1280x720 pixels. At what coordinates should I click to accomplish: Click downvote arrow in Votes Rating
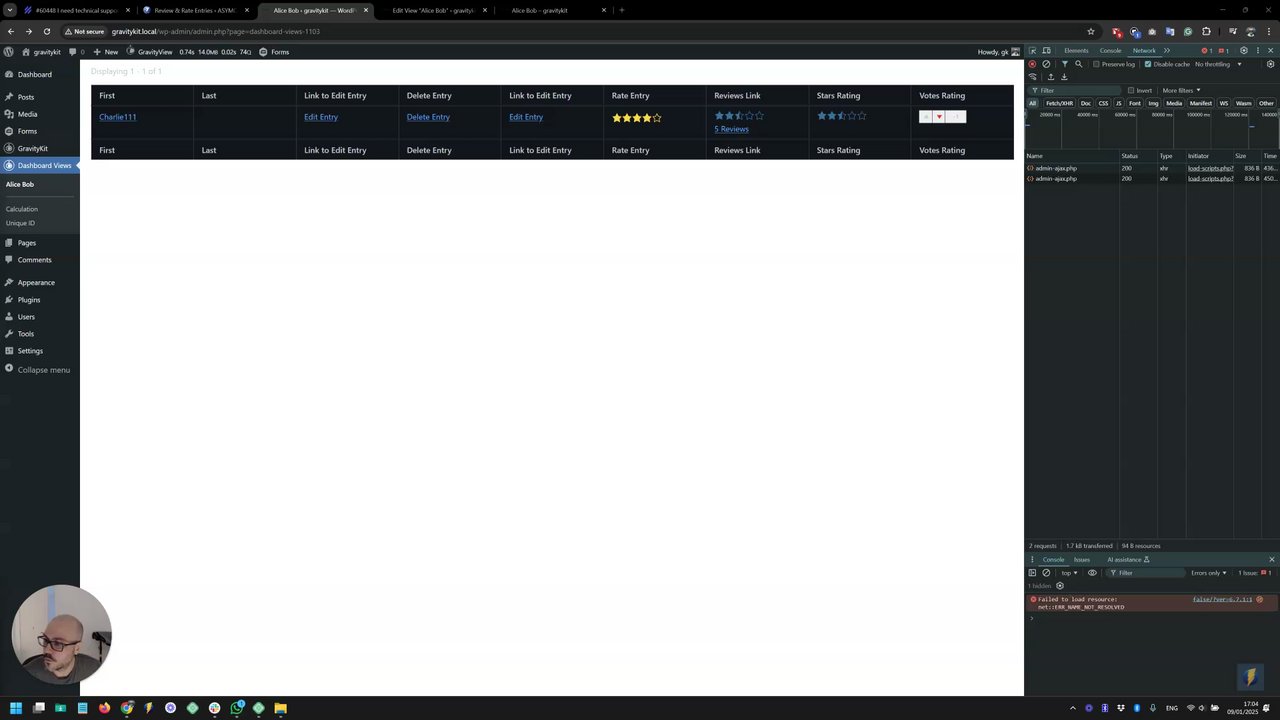click(939, 117)
